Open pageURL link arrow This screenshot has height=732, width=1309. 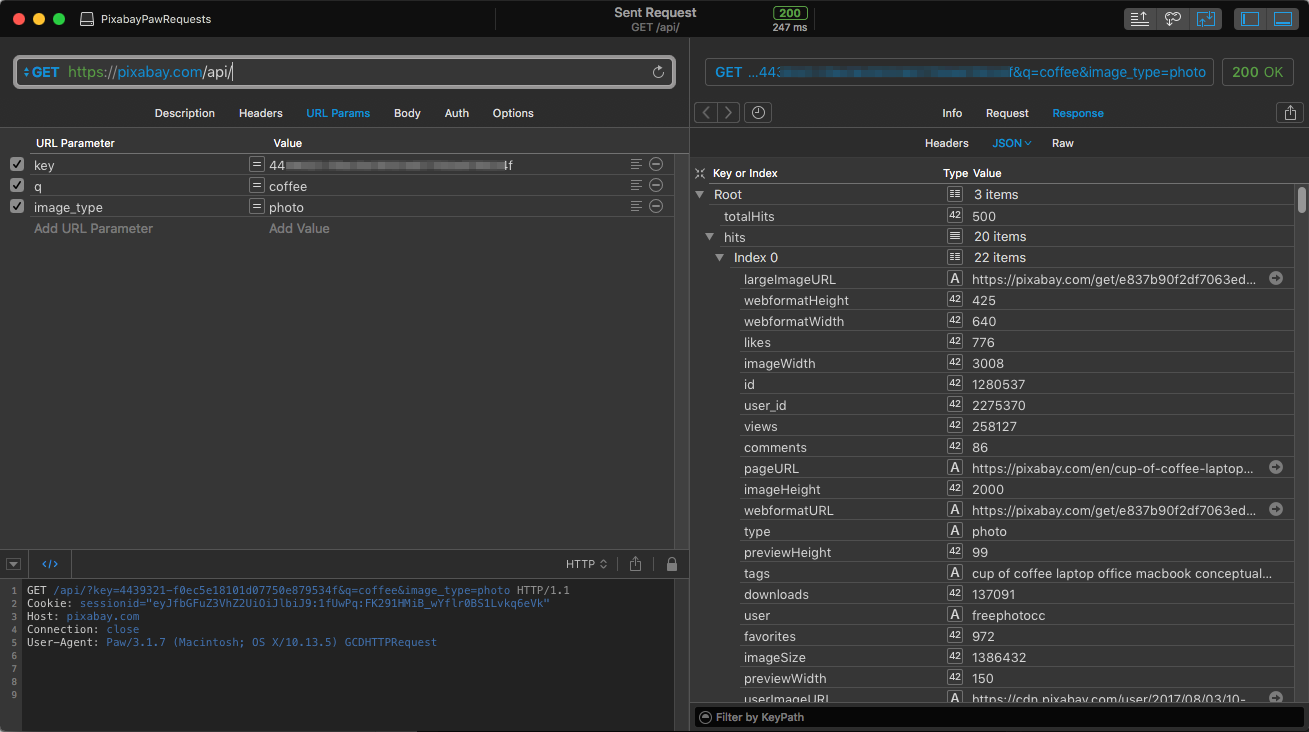1276,467
